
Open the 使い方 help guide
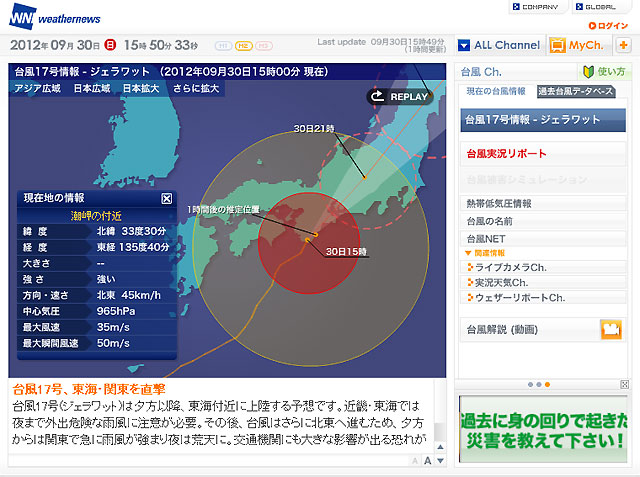[x=604, y=72]
